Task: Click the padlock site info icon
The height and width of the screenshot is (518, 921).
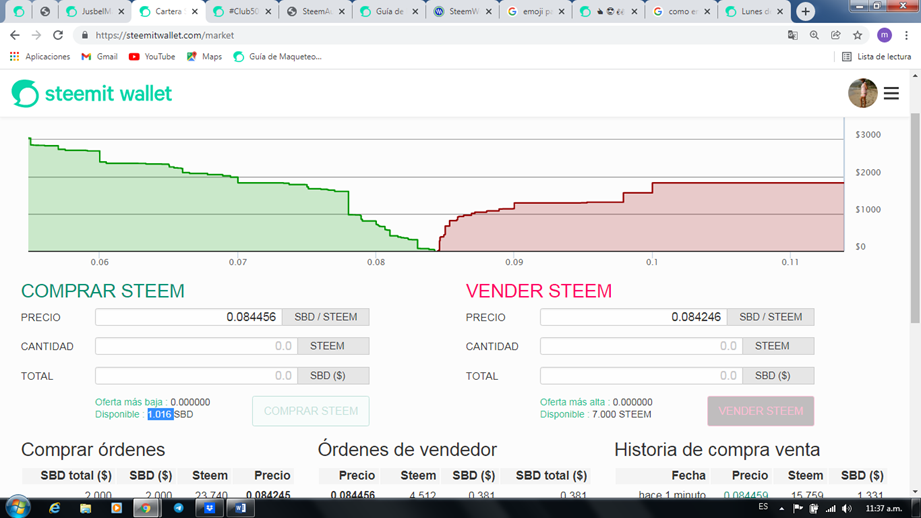Action: [85, 35]
